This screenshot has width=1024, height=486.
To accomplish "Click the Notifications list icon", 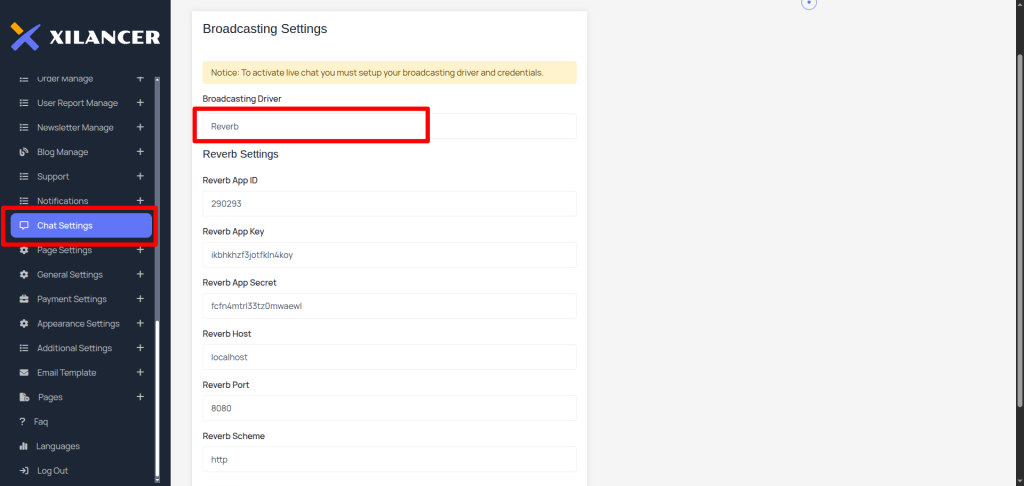I will (24, 201).
